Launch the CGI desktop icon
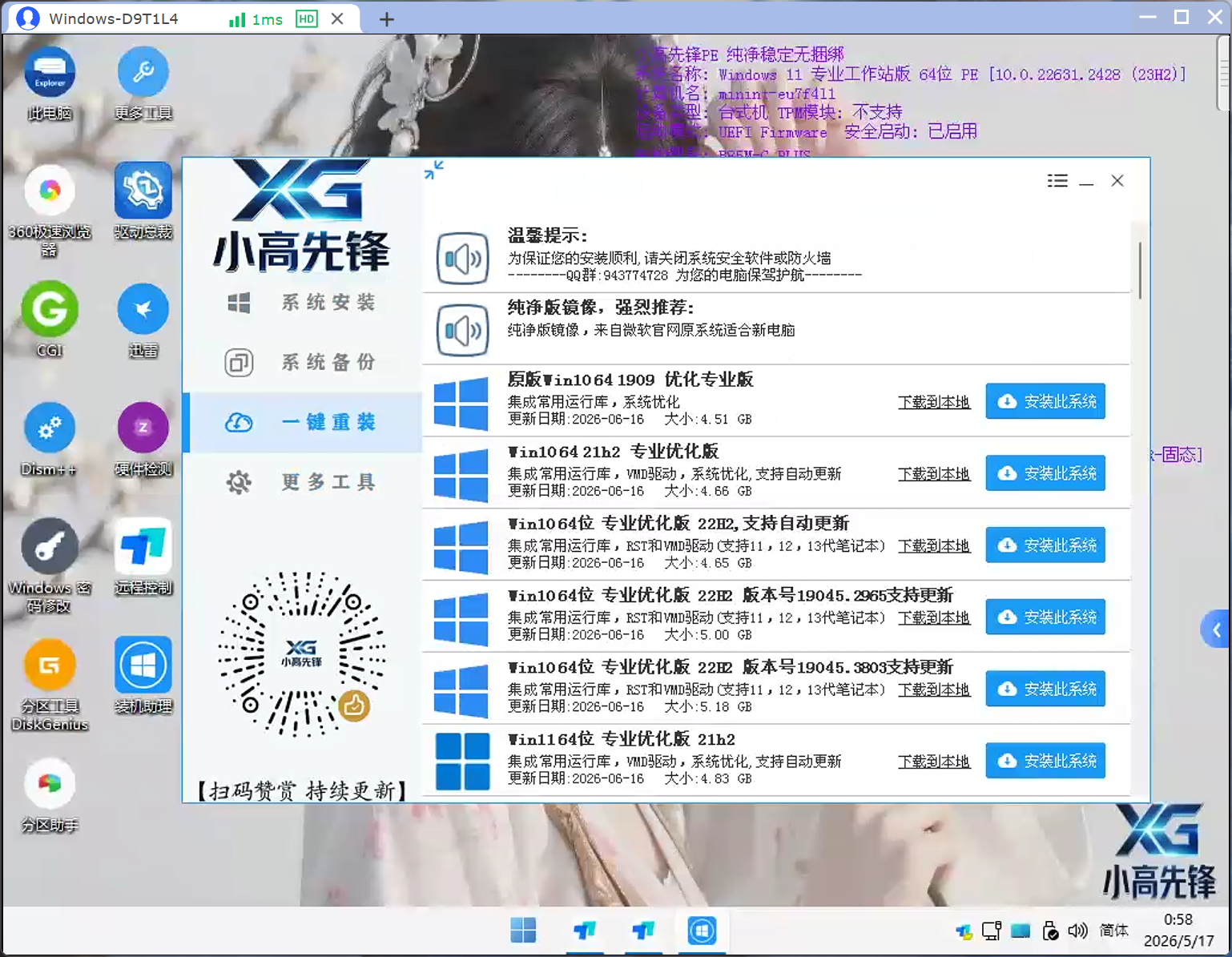Image resolution: width=1232 pixels, height=957 pixels. [x=50, y=319]
